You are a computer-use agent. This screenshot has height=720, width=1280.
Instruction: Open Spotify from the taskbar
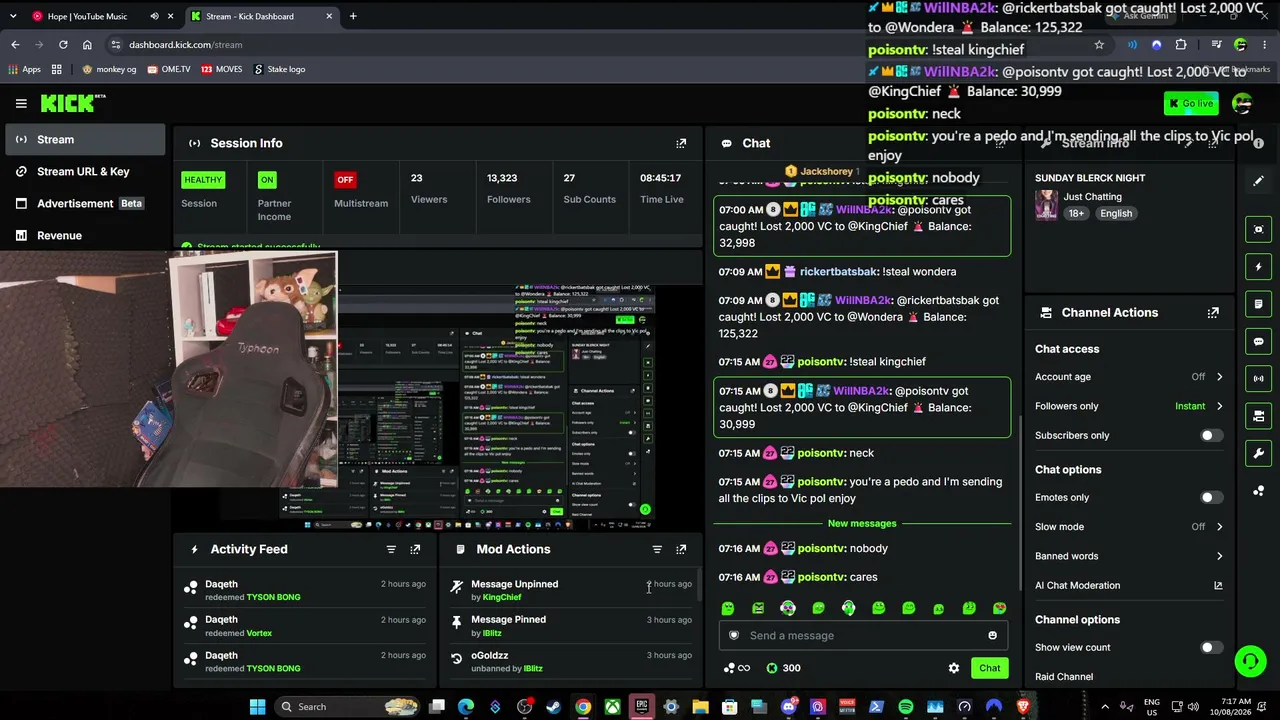point(905,707)
